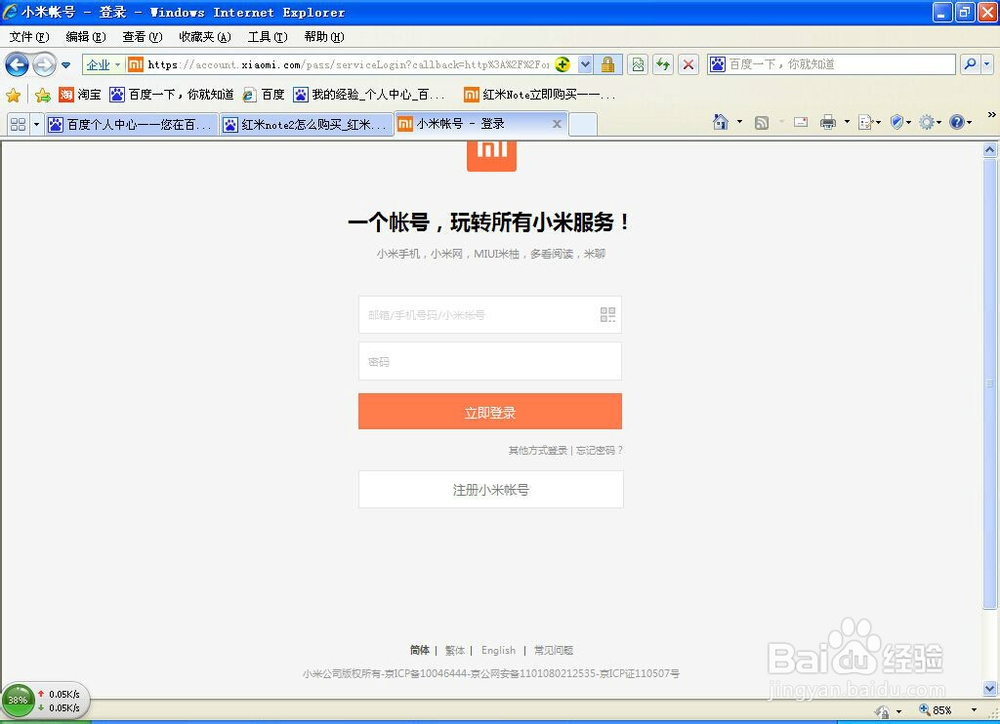1000x724 pixels.
Task: Refresh the page with green arrows icon
Action: [x=663, y=64]
